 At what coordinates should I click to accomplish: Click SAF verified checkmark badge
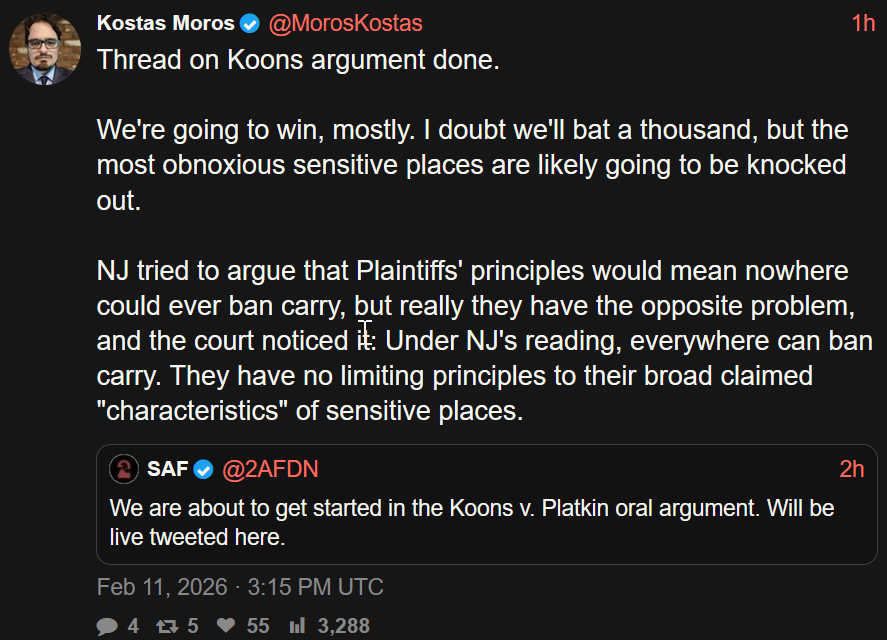pyautogui.click(x=204, y=469)
